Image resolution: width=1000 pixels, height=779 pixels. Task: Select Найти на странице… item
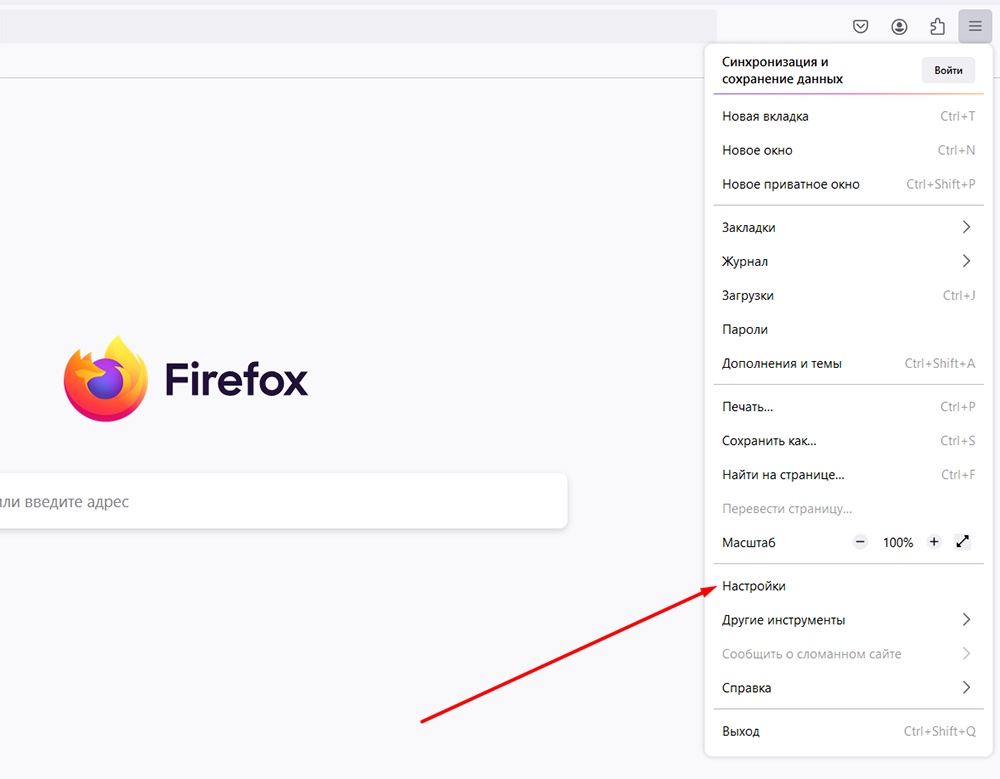[x=848, y=475]
